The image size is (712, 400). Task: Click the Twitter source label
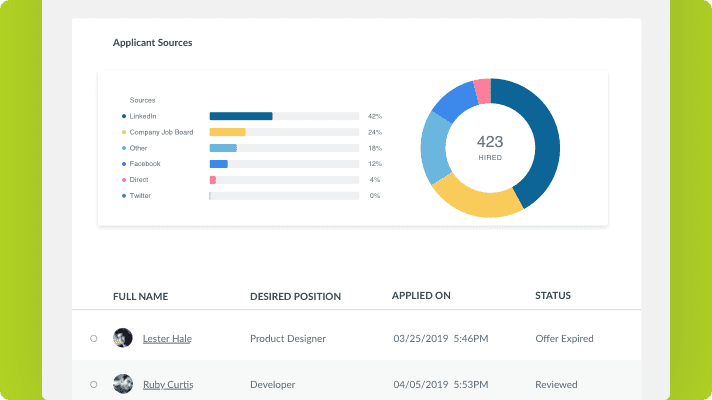[x=140, y=196]
